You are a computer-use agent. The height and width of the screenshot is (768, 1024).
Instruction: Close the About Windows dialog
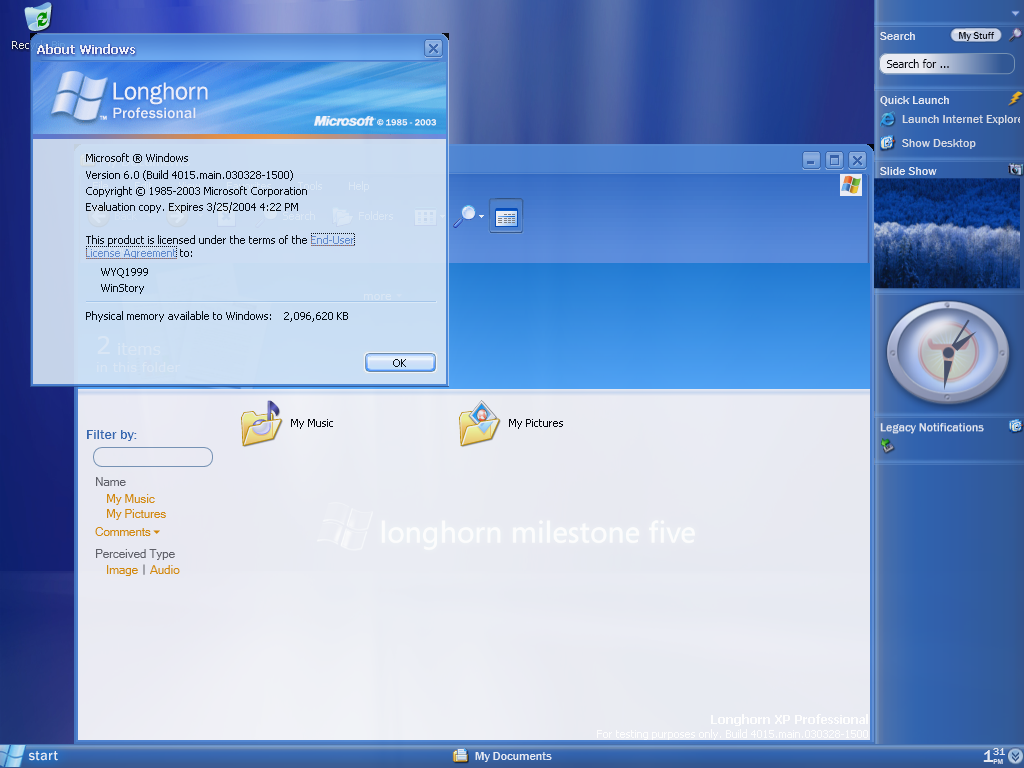[432, 48]
